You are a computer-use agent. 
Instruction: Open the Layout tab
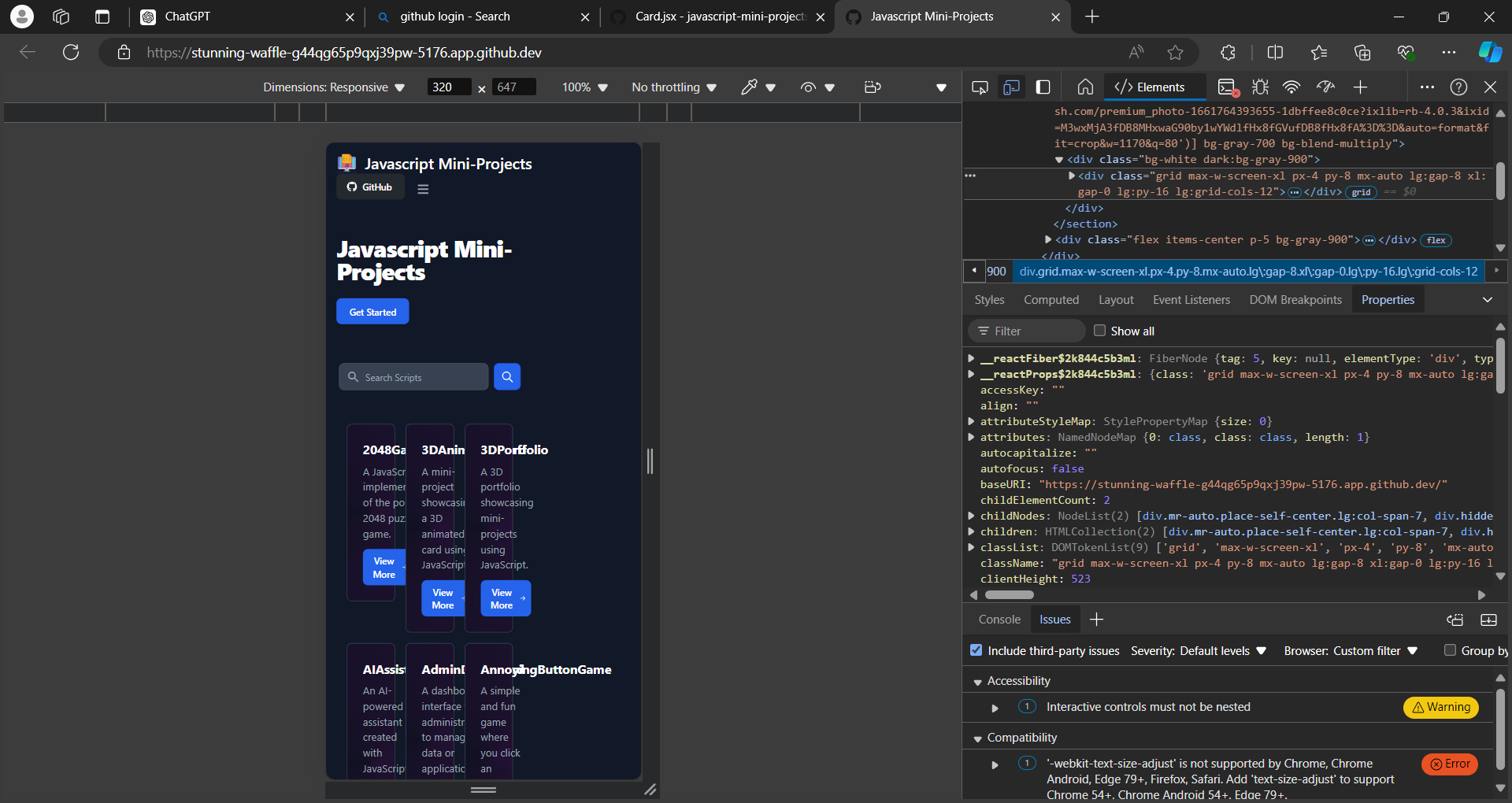point(1116,300)
